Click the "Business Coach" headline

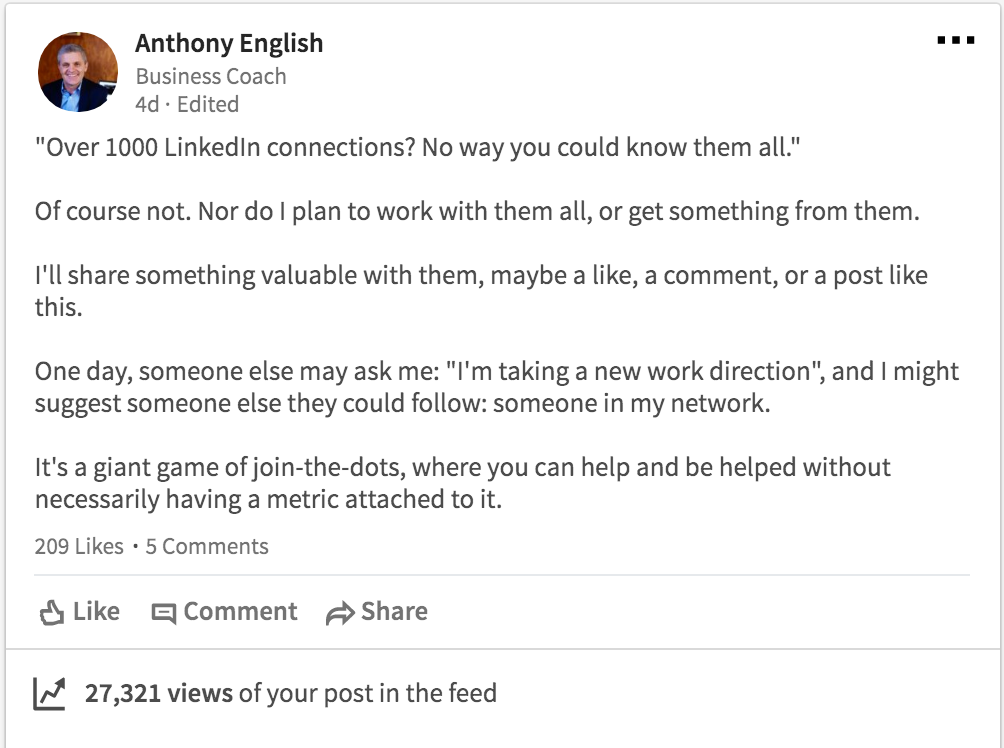(210, 76)
